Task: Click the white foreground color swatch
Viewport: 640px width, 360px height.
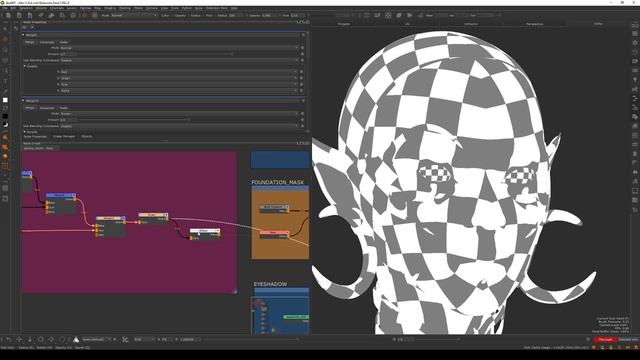Action: (5, 100)
